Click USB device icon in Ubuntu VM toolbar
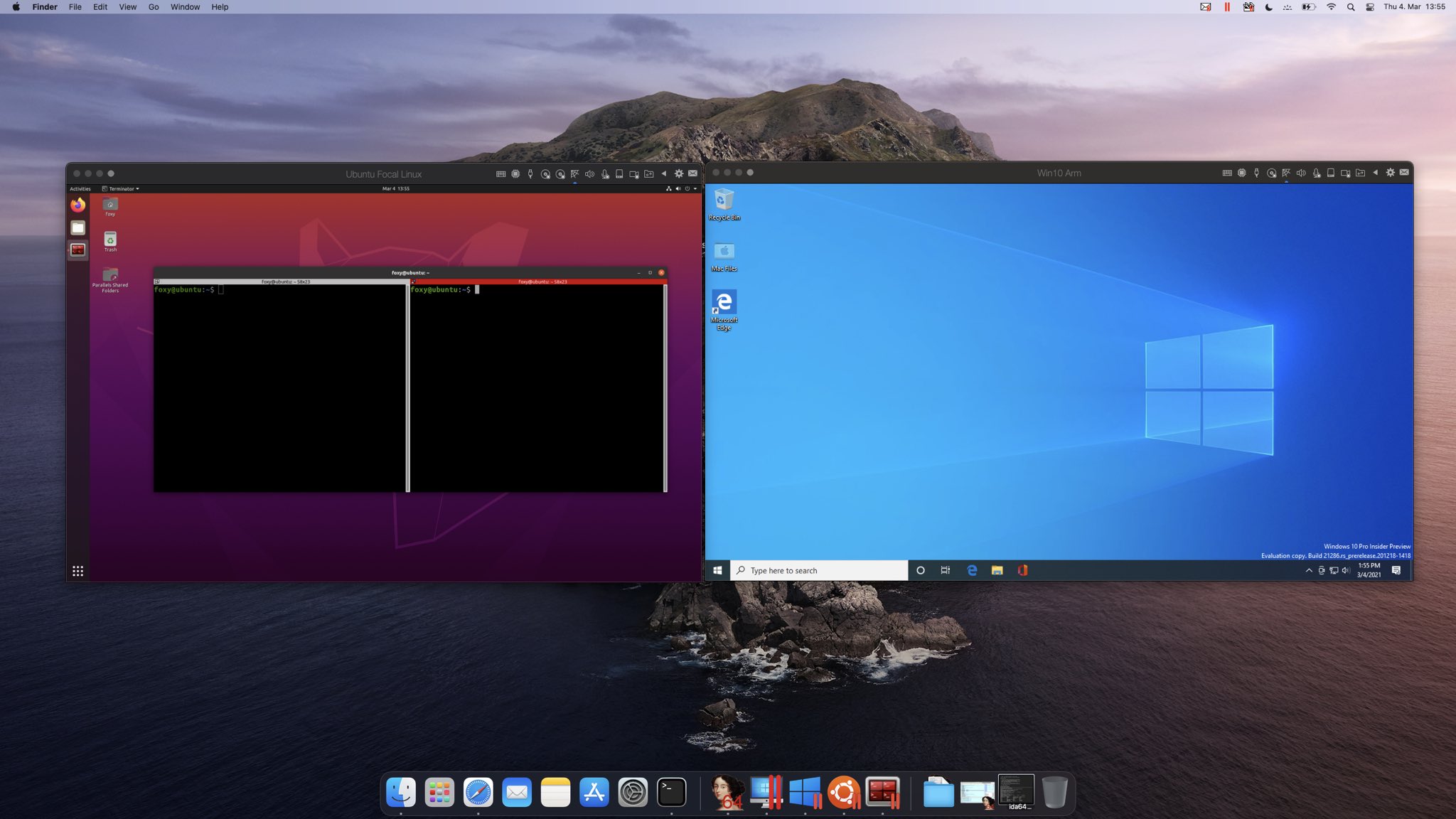This screenshot has width=1456, height=819. [x=530, y=173]
